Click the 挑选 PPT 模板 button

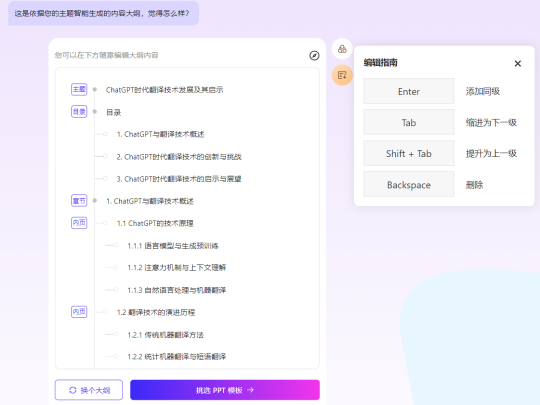[x=225, y=390]
